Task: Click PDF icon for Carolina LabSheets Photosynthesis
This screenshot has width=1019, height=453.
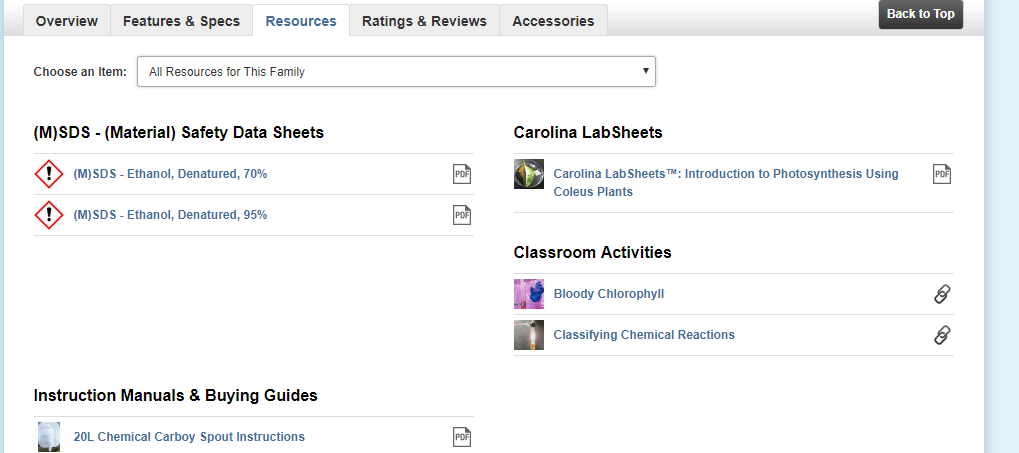Action: coord(942,174)
